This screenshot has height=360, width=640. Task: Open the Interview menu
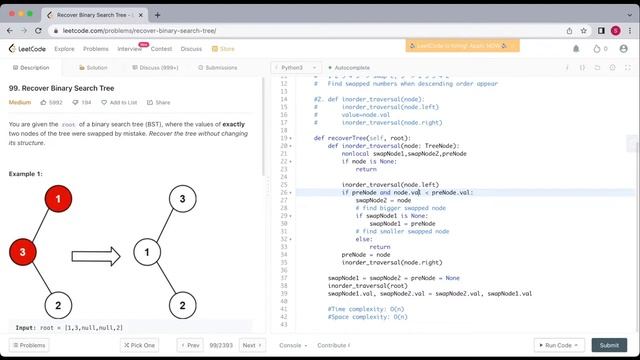coord(129,49)
